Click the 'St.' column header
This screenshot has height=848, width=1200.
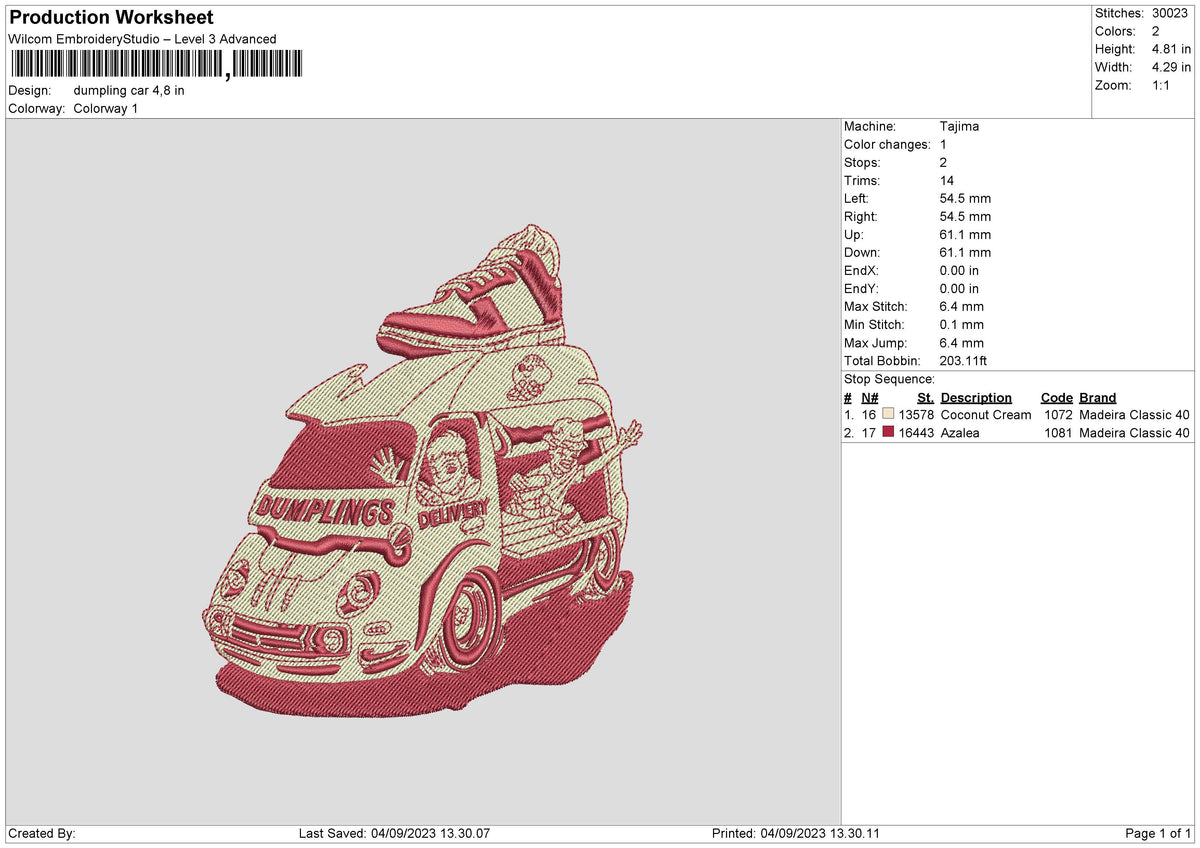(924, 397)
